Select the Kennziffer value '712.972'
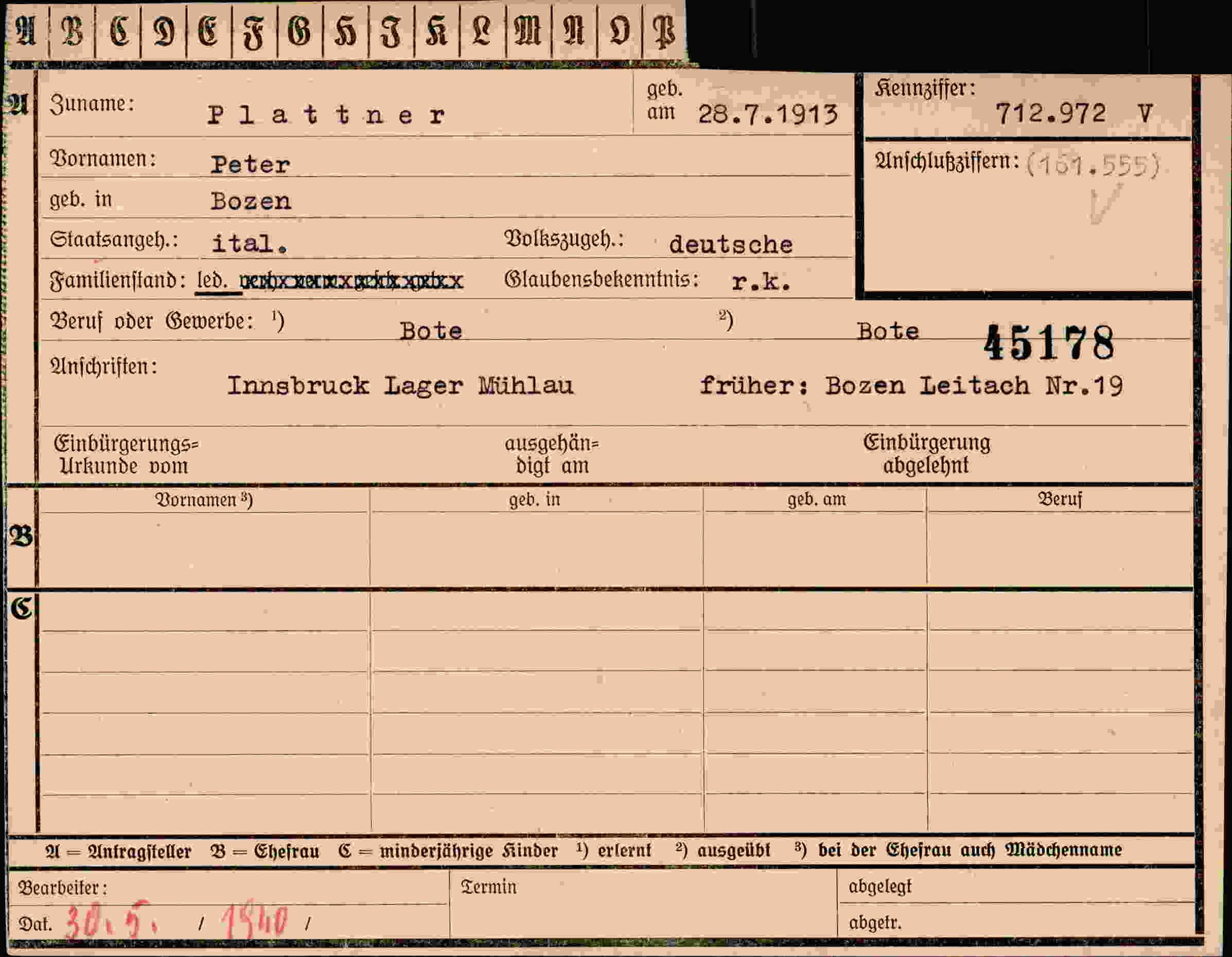Screen dimensions: 1232x957 (1050, 113)
